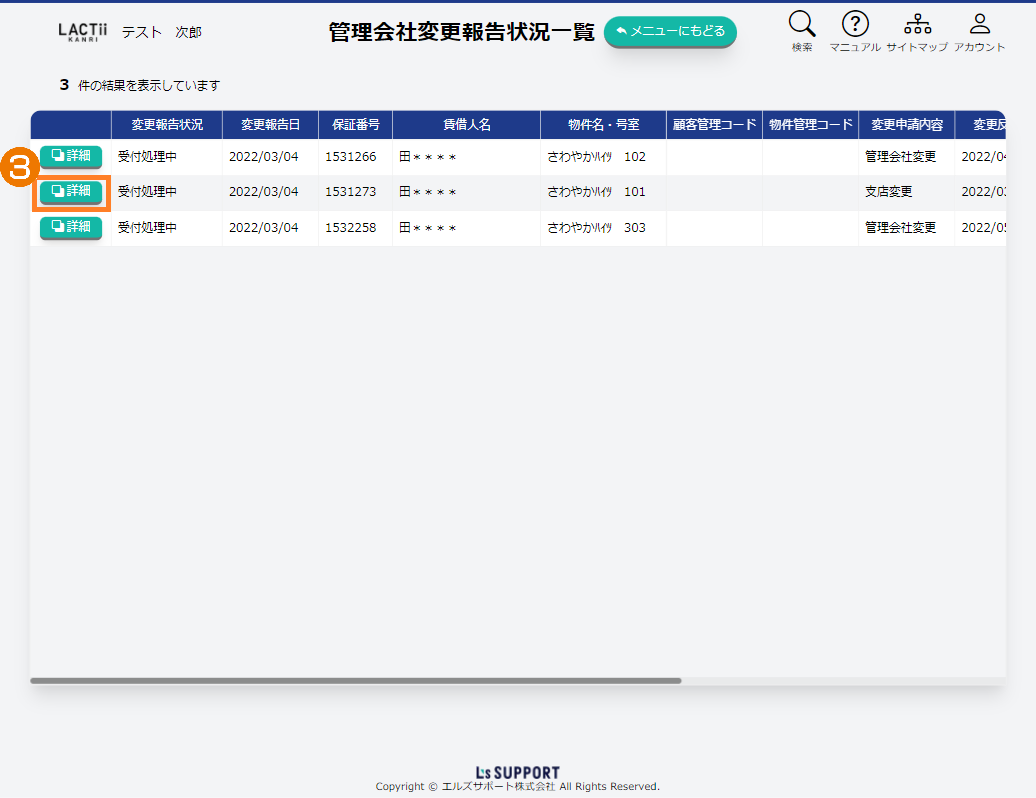Open 詳細 for the 支店変更 row
1036x798 pixels.
coord(71,191)
